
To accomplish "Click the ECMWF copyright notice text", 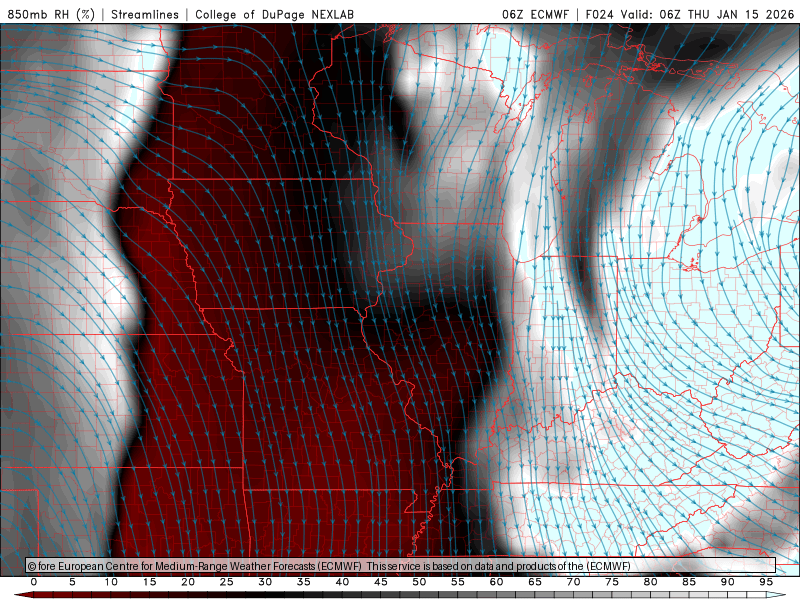I will (329, 566).
